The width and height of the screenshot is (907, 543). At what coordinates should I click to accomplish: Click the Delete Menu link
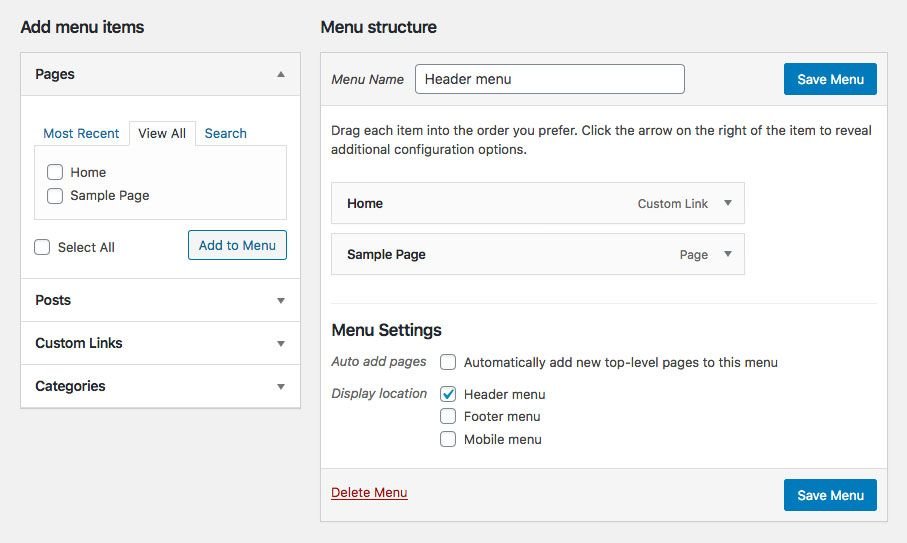(x=369, y=493)
